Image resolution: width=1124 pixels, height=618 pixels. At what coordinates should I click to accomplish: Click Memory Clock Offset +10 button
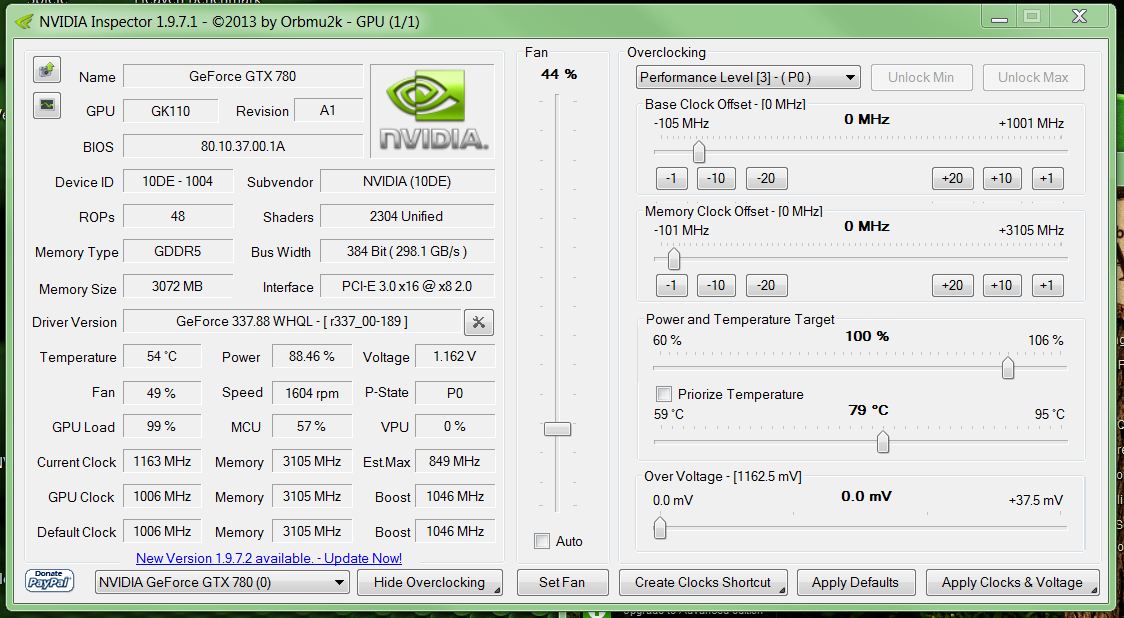(x=1001, y=285)
